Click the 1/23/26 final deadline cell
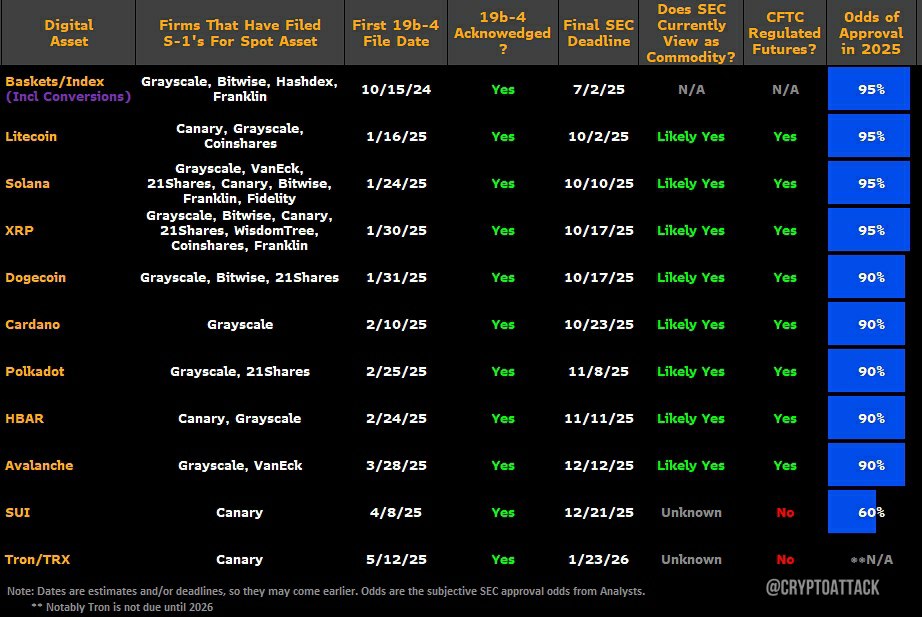 click(599, 560)
